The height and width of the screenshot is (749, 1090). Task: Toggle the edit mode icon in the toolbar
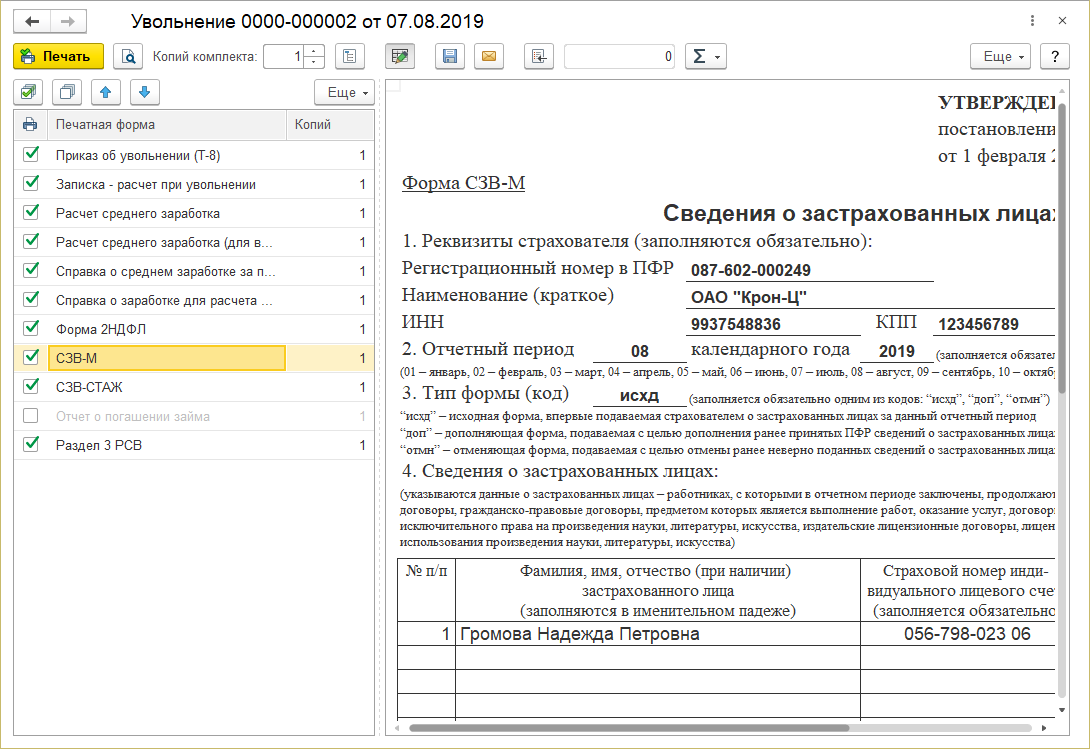[400, 57]
